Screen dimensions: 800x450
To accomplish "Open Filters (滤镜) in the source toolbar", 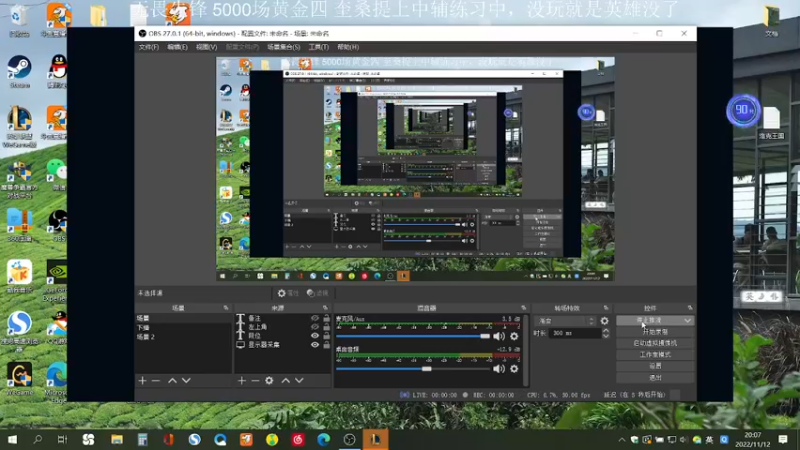I will coord(318,293).
